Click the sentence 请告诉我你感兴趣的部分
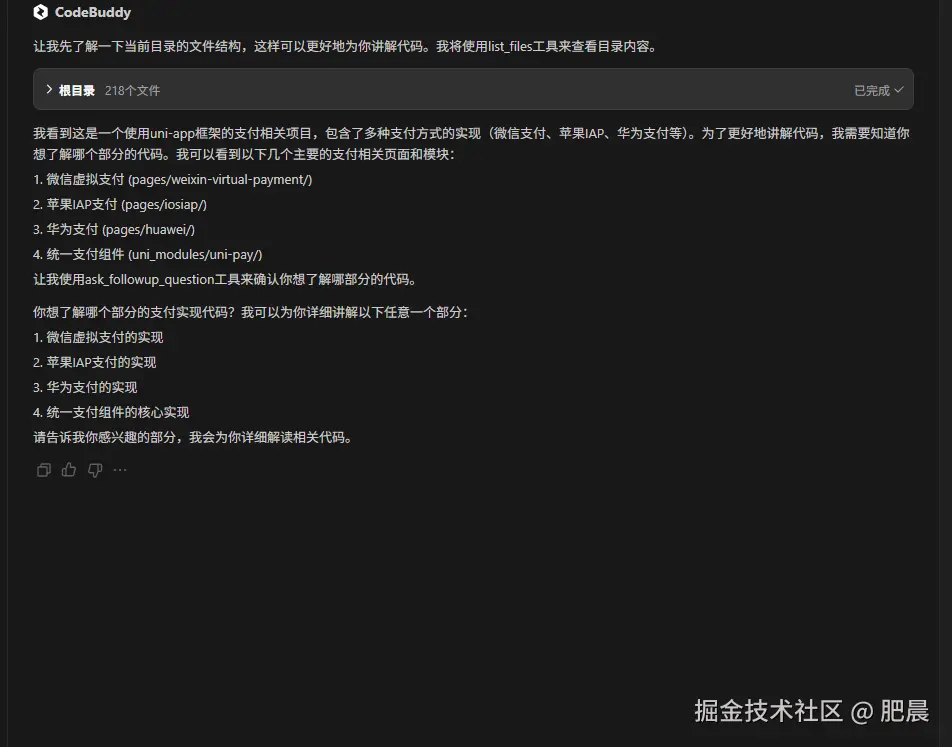 (193, 437)
